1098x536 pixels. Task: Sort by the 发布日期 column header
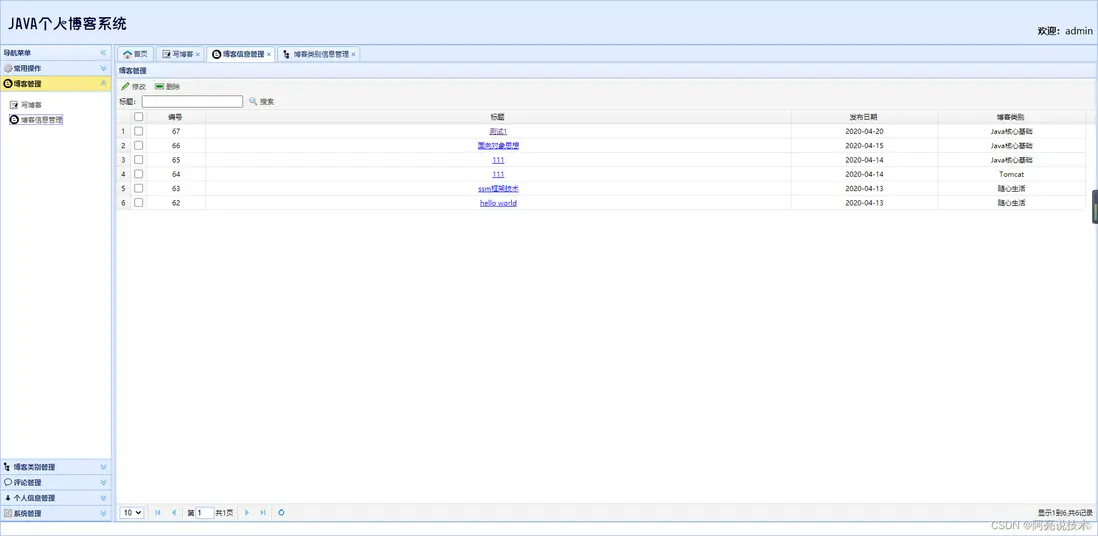pyautogui.click(x=863, y=117)
